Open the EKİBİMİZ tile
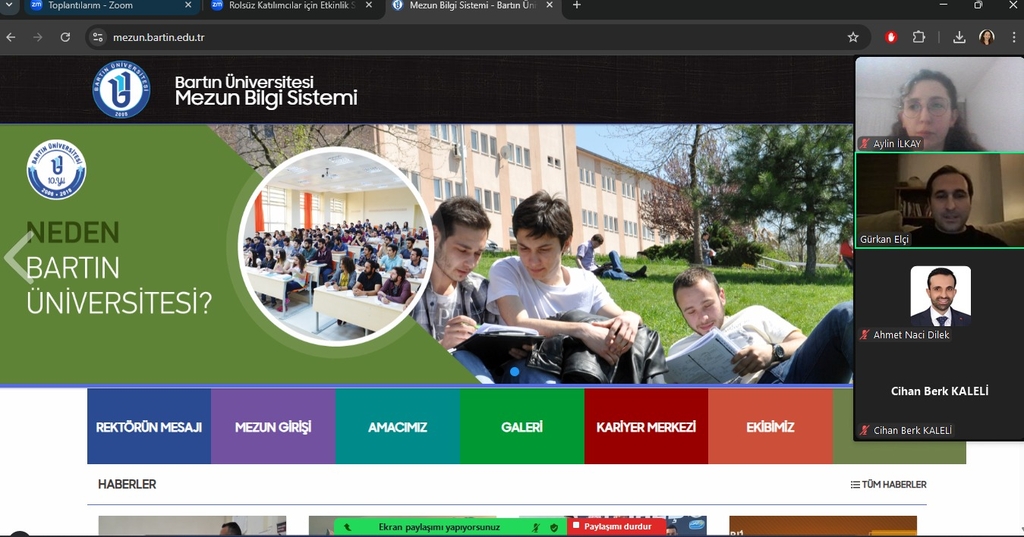1024x537 pixels. click(771, 427)
